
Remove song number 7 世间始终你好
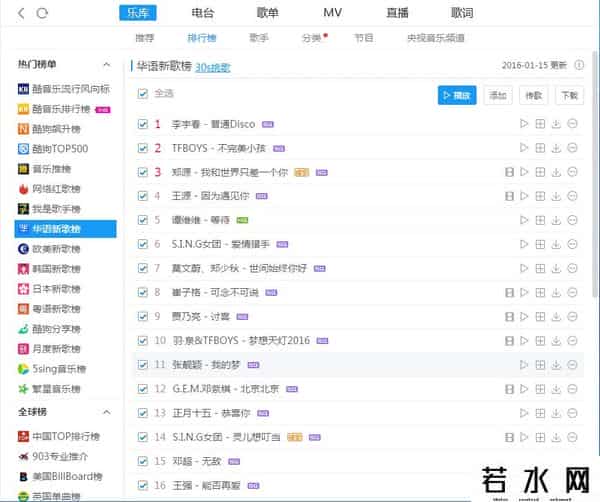[x=572, y=269]
